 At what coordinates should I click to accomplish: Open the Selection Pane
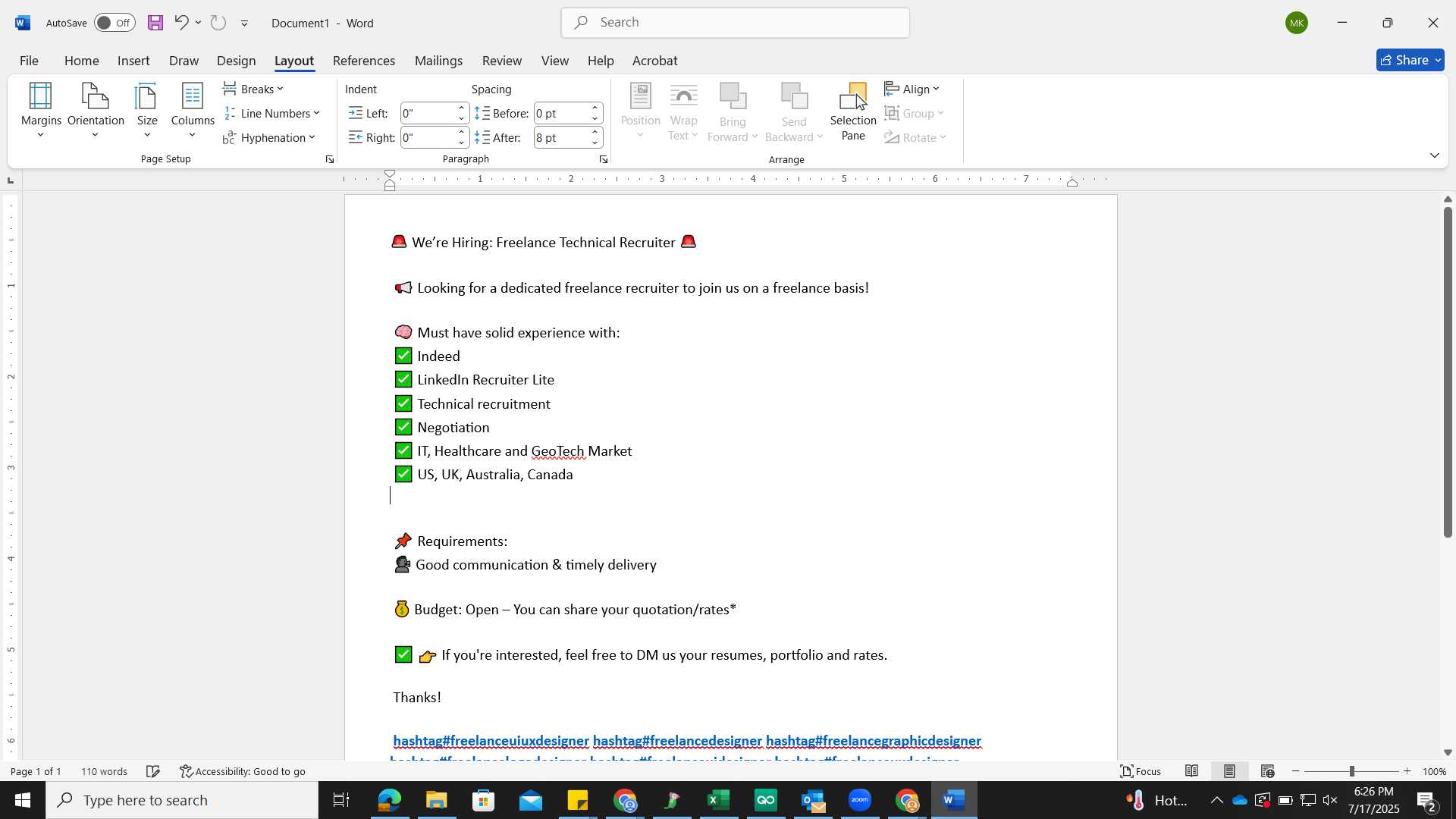click(x=853, y=112)
